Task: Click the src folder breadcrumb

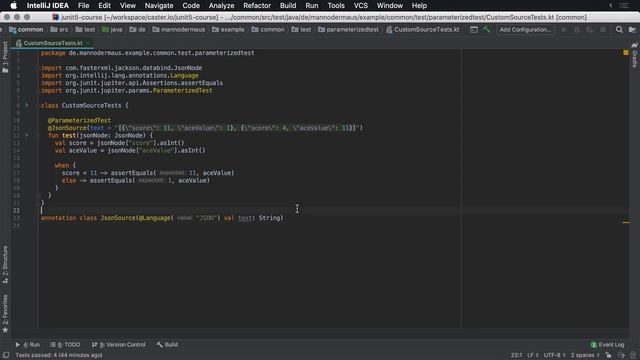Action: click(60, 29)
